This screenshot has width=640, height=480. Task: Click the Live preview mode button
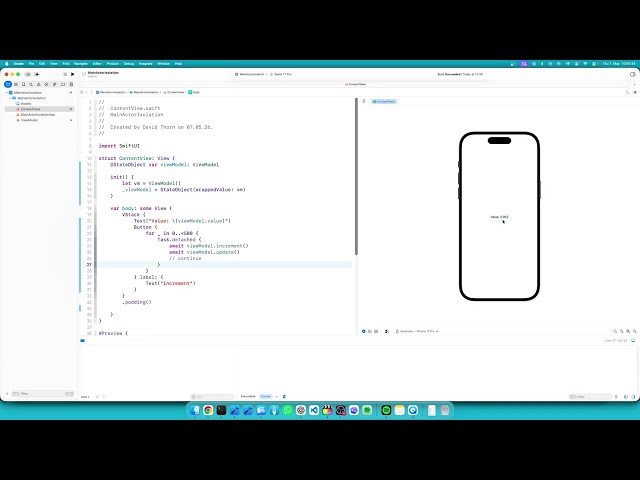click(x=364, y=331)
